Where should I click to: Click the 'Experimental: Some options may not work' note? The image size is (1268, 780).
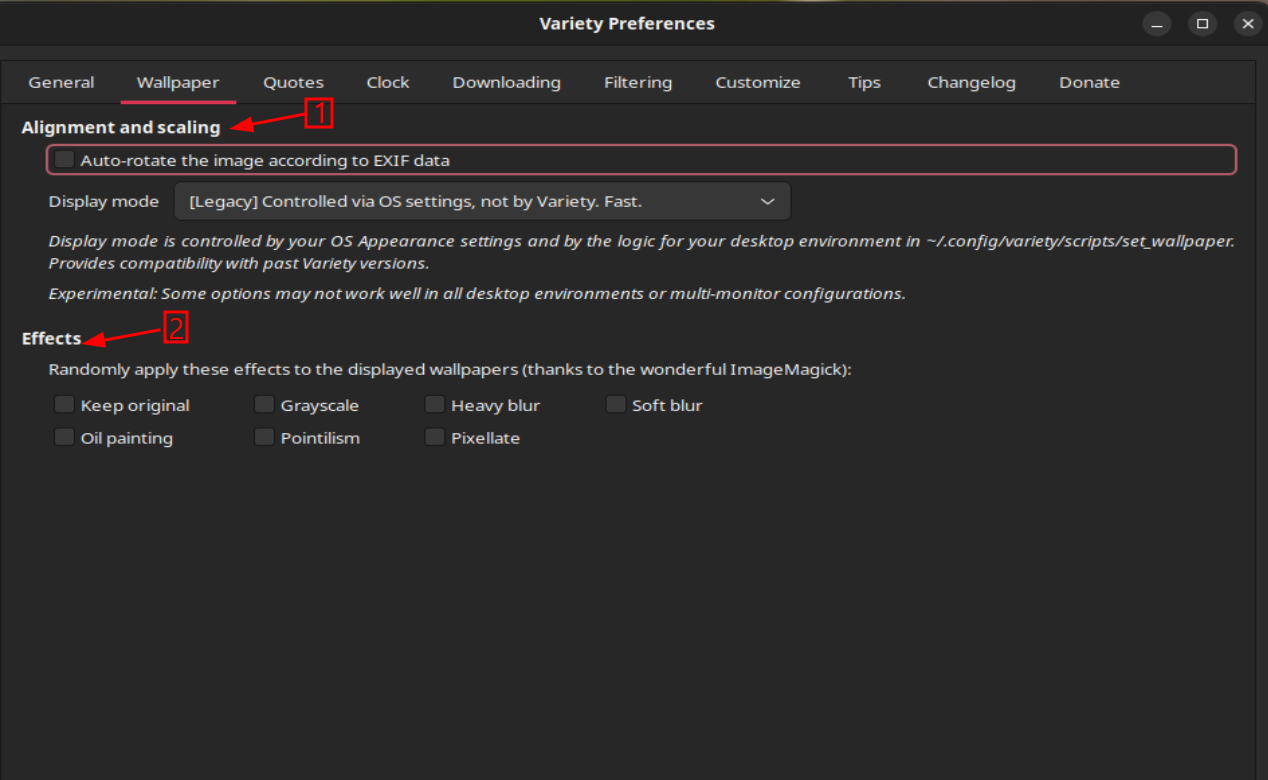click(477, 294)
